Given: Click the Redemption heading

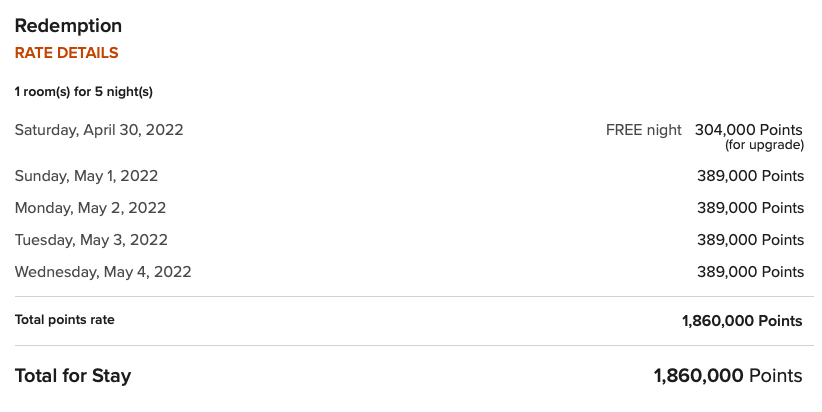Looking at the screenshot, I should [x=68, y=26].
